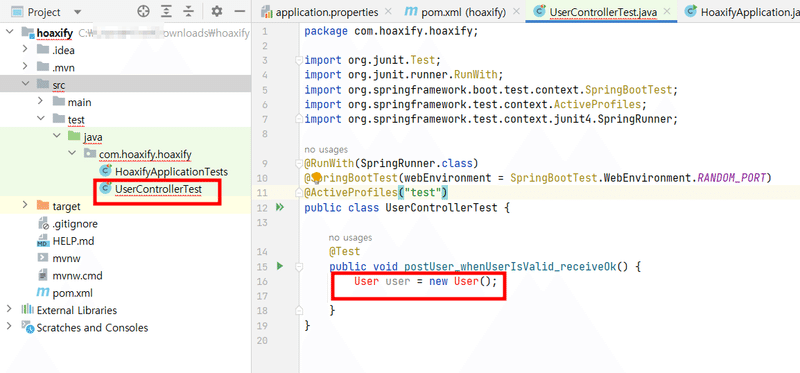Expand the .mvn folder
The width and height of the screenshot is (800, 373).
pyautogui.click(x=25, y=66)
